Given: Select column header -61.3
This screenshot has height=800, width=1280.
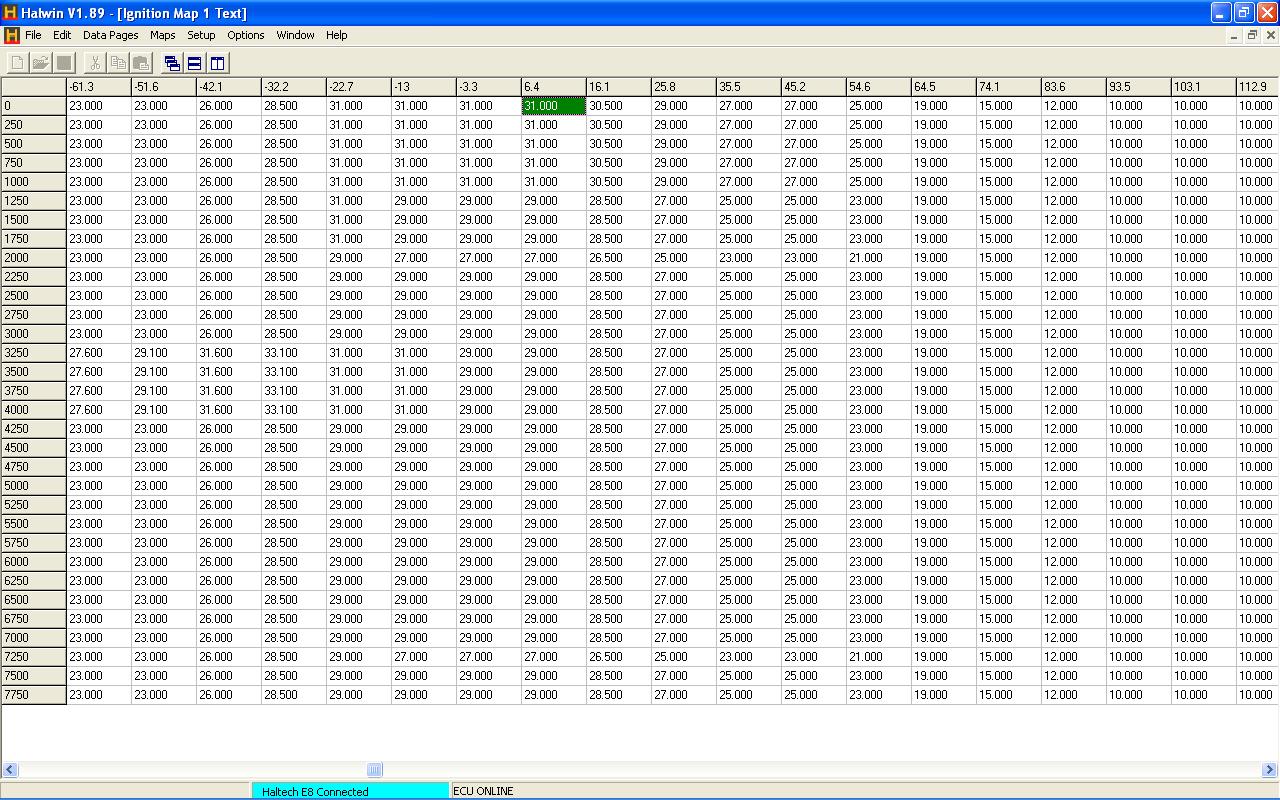Looking at the screenshot, I should tap(99, 87).
